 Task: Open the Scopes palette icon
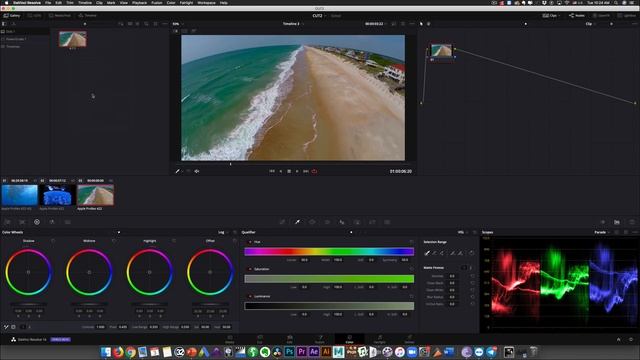click(x=617, y=222)
